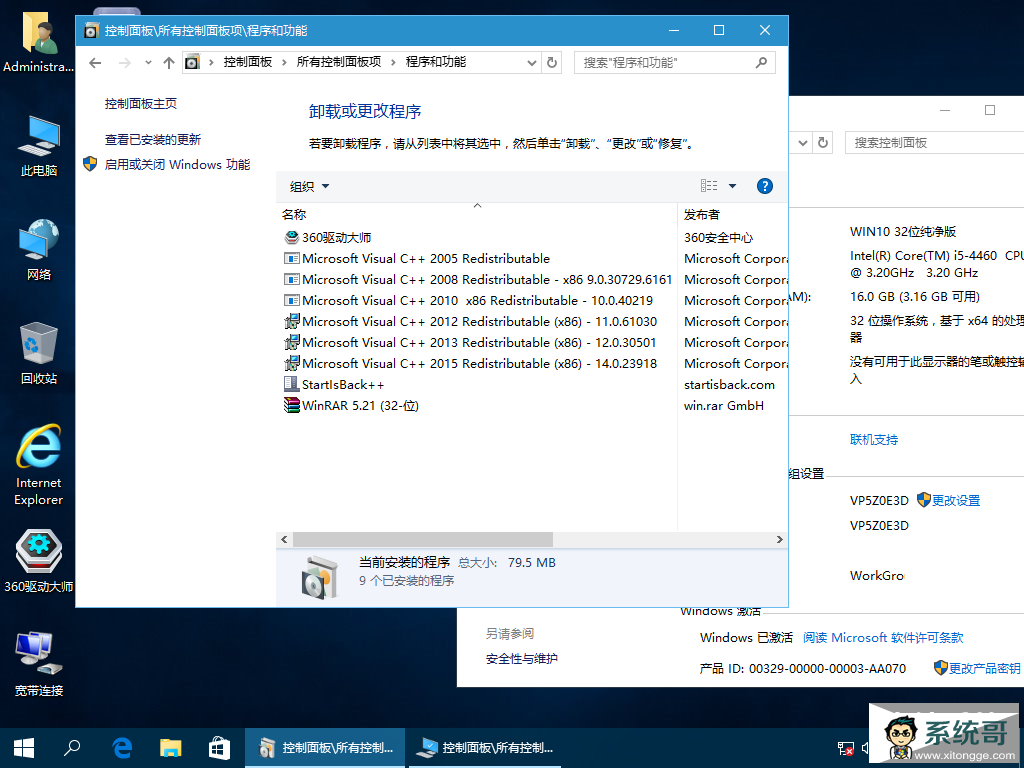Expand the chevron after 所有控制面板项 breadcrumb
Viewport: 1024px width, 768px height.
[x=393, y=63]
